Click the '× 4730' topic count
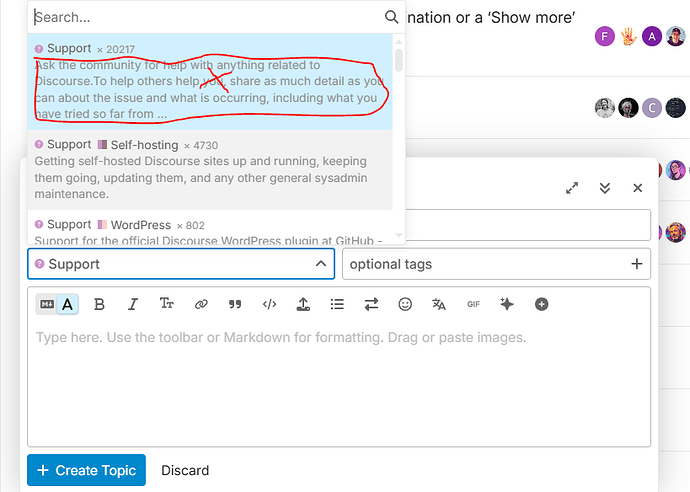Image resolution: width=690 pixels, height=492 pixels. coord(201,145)
